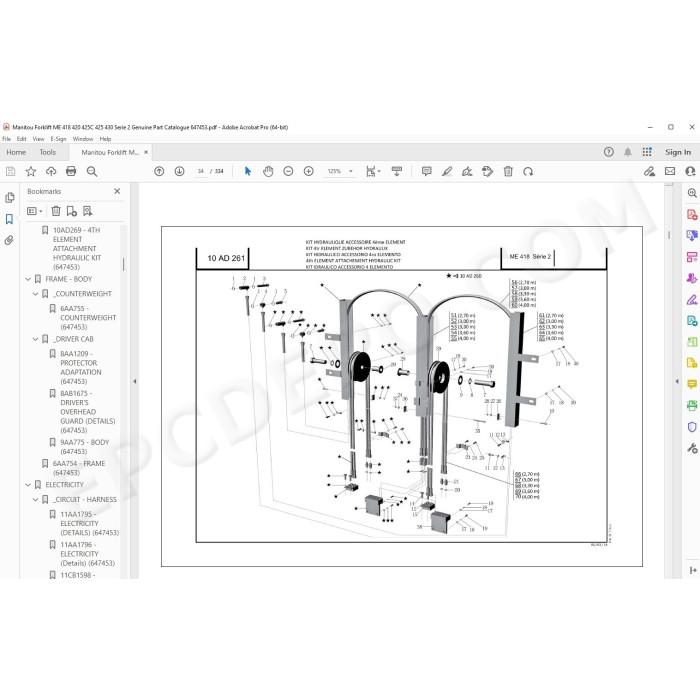This screenshot has height=700, width=700.
Task: Find the current bookmark icon
Action: point(88,211)
